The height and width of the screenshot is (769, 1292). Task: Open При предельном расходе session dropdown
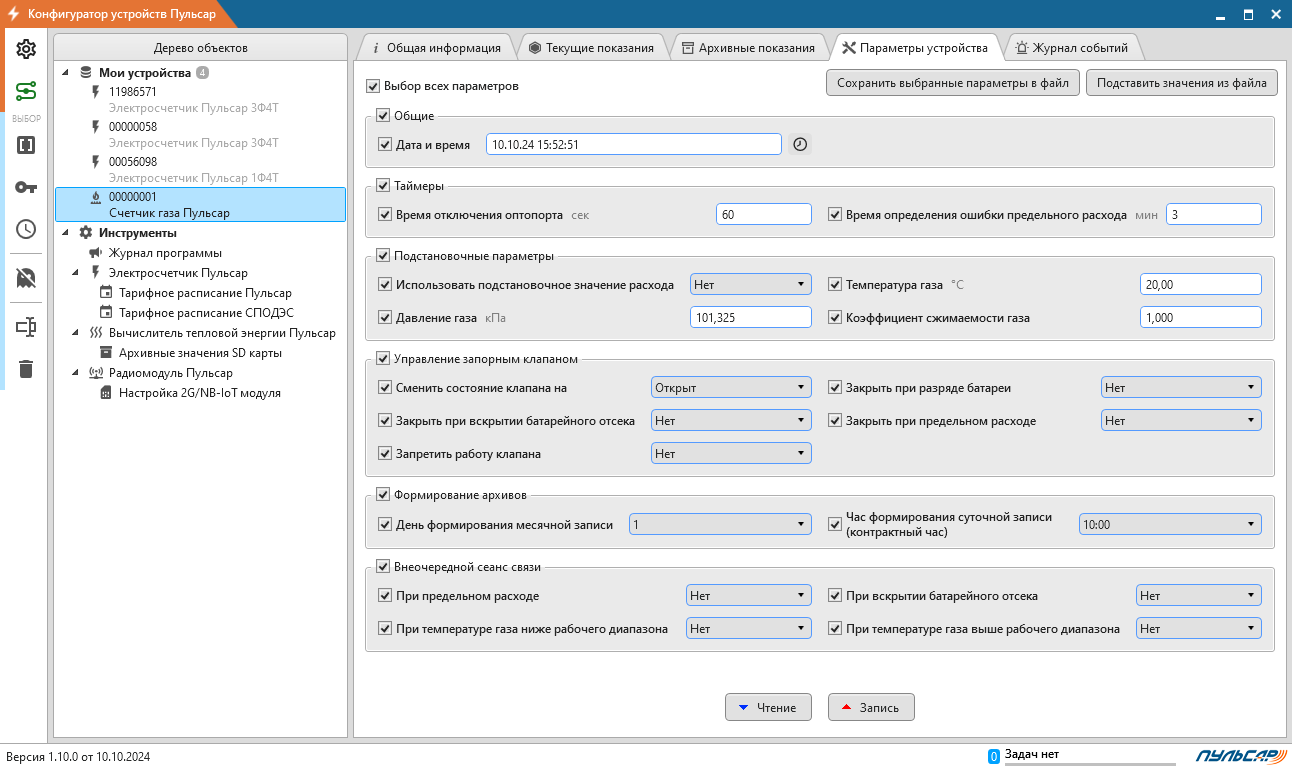748,596
